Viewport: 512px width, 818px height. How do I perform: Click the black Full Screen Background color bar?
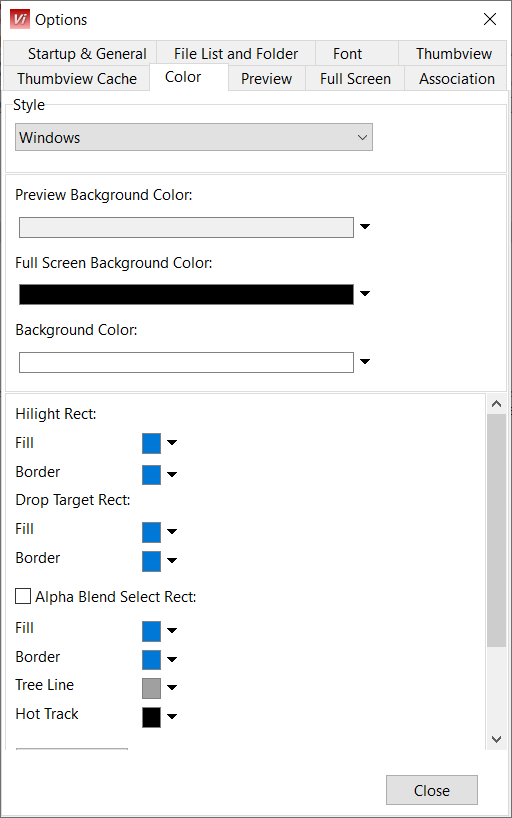point(186,294)
